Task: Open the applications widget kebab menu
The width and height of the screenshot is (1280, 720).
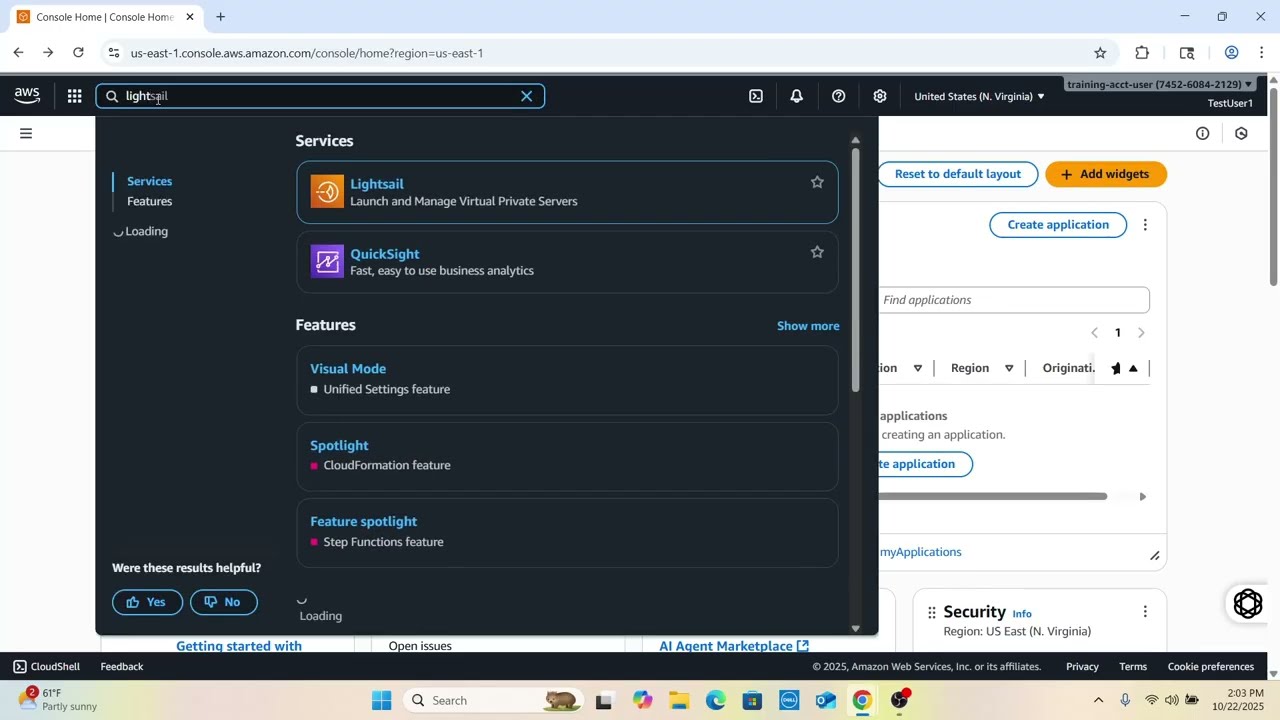Action: (x=1145, y=225)
